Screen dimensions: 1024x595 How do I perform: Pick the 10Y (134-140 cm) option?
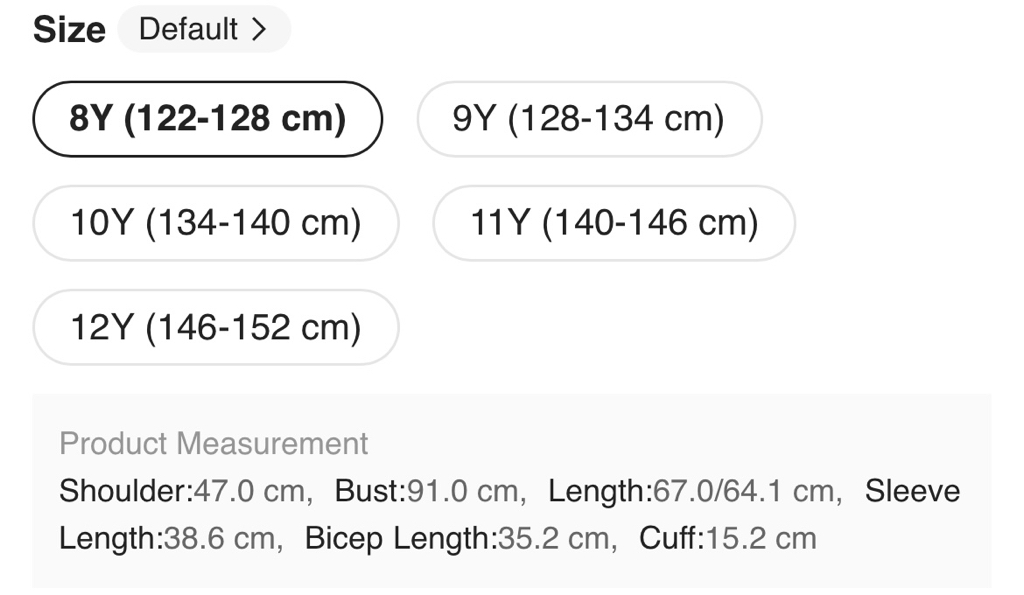point(216,223)
